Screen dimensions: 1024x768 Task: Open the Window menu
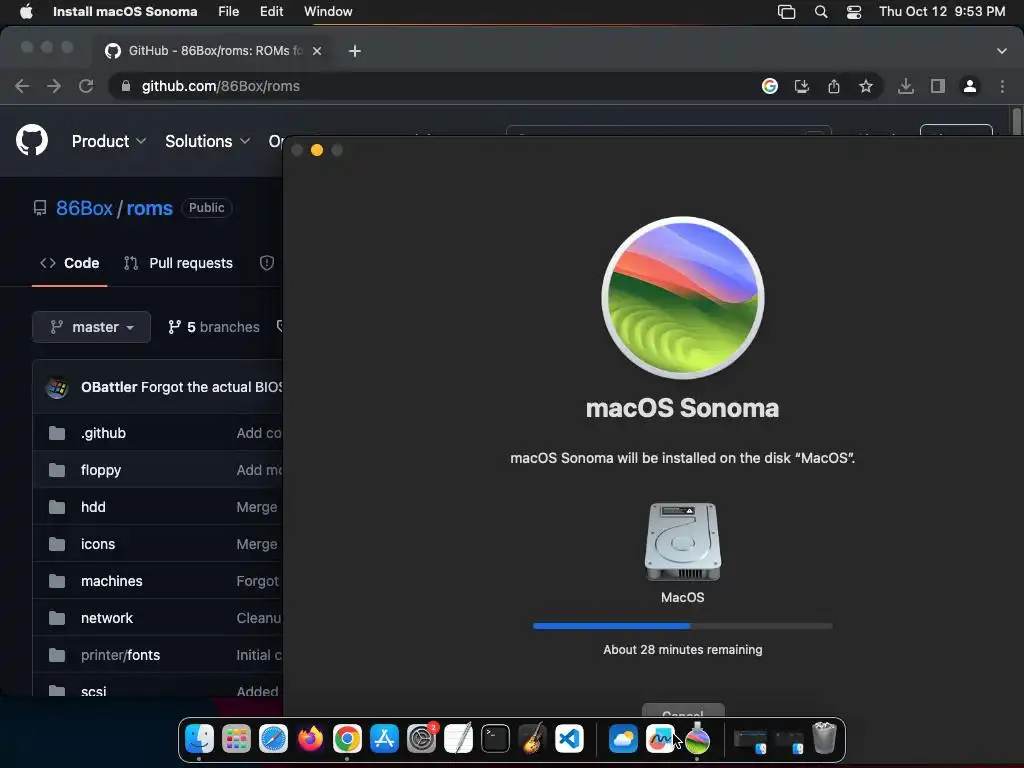click(328, 12)
